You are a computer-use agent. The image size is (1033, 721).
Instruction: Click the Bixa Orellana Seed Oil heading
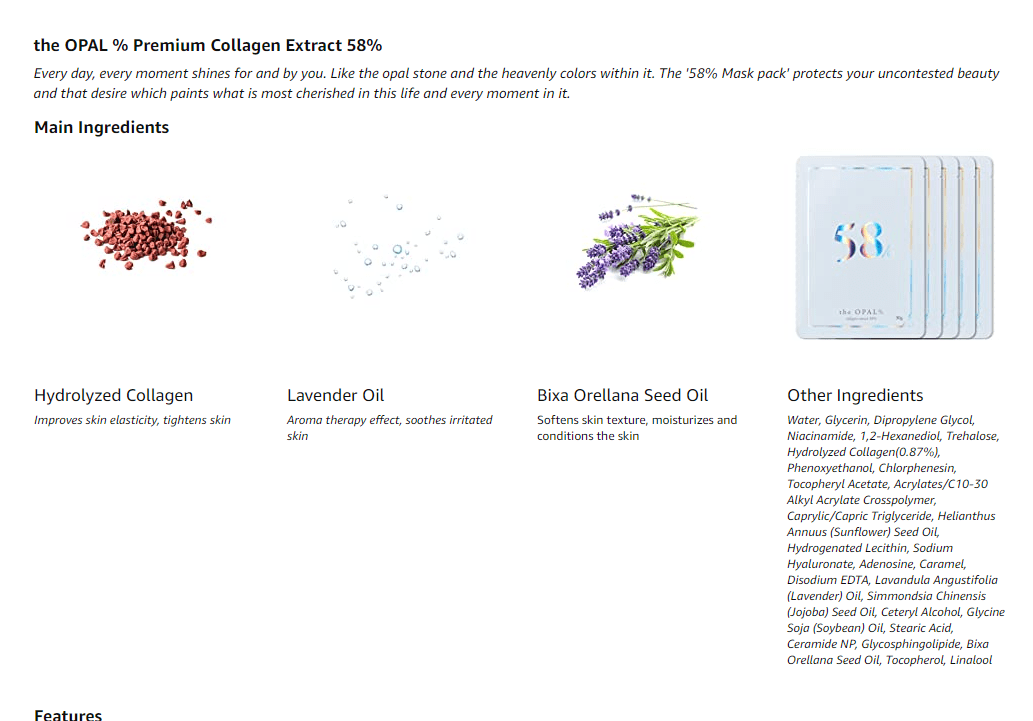(x=622, y=395)
